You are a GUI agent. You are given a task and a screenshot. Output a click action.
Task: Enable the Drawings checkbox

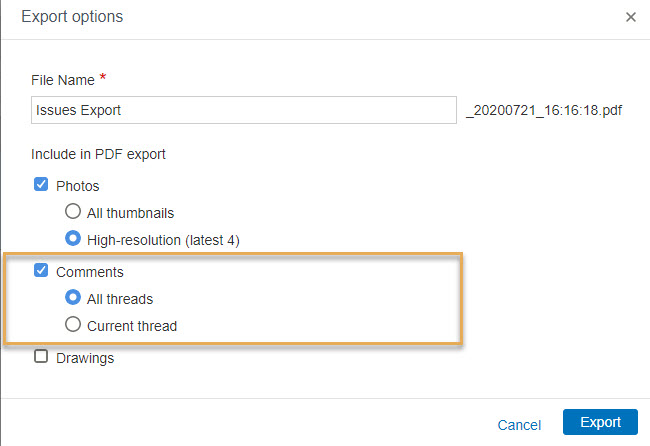[x=41, y=357]
